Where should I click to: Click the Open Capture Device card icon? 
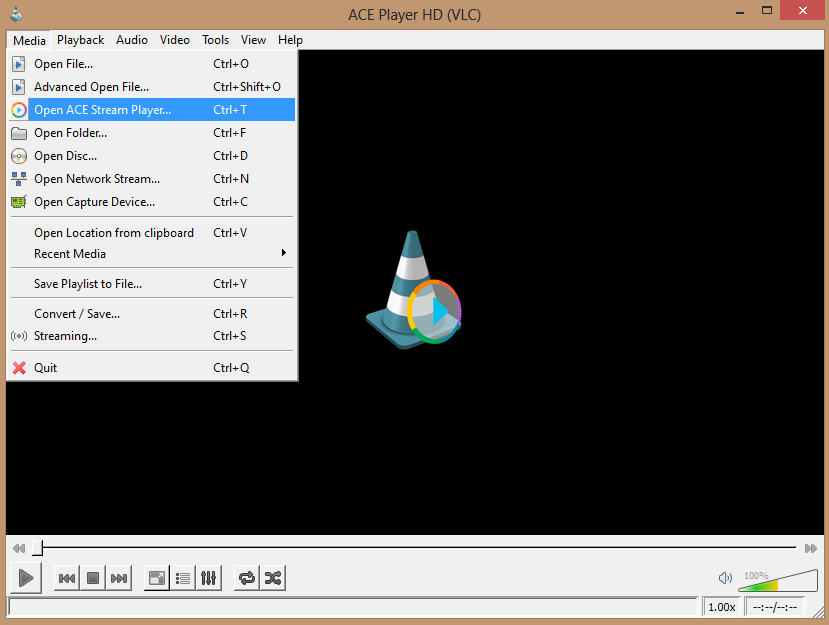click(x=19, y=202)
